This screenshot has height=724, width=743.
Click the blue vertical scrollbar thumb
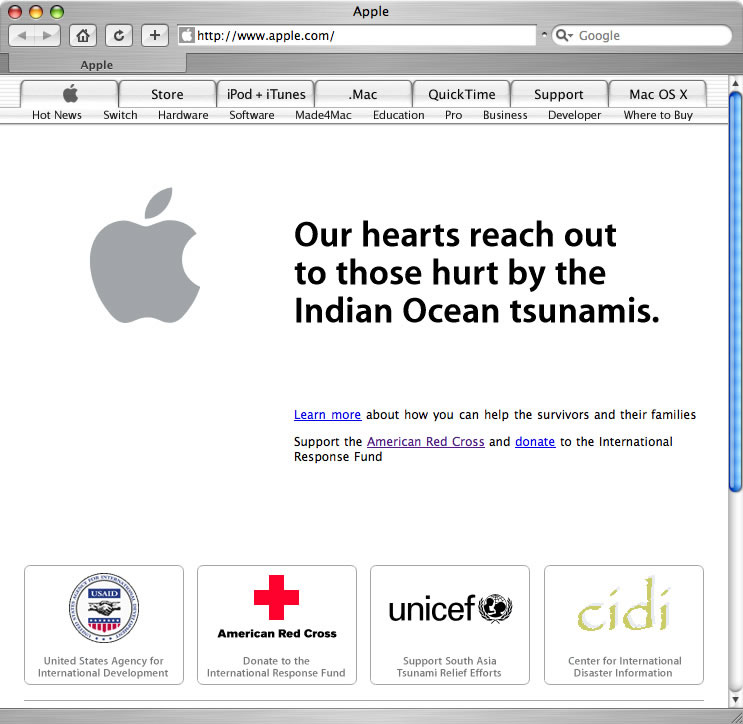point(735,292)
